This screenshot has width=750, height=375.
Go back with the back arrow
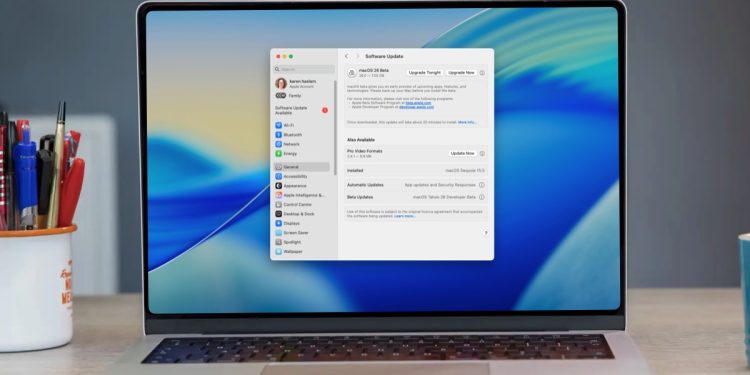(347, 56)
